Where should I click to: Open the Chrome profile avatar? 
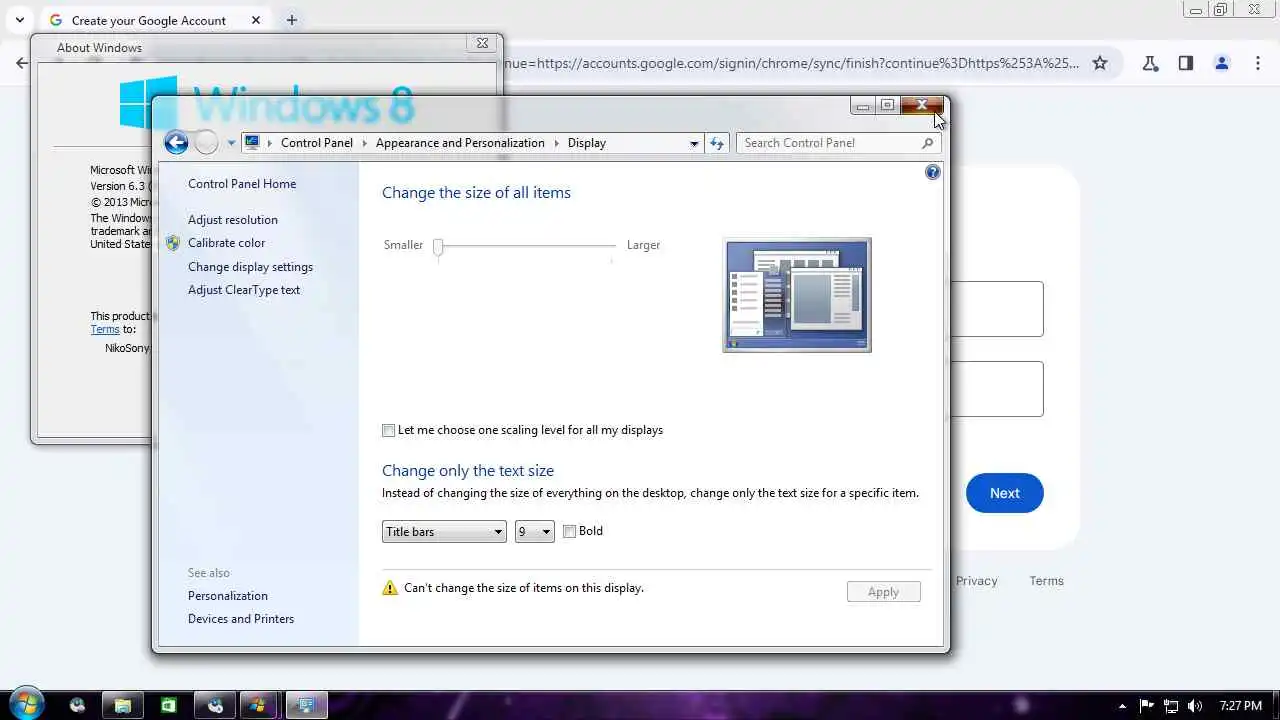[1221, 63]
